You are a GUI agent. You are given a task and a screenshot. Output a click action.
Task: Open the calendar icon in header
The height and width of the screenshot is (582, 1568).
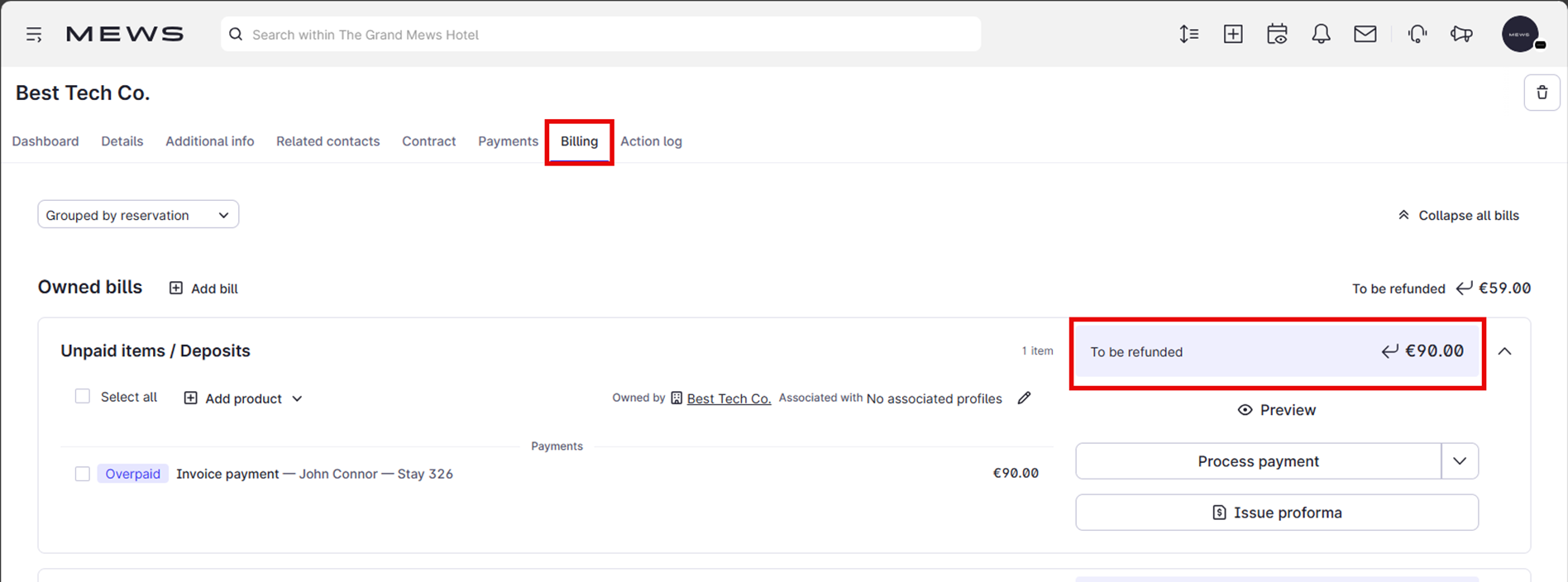click(1277, 34)
